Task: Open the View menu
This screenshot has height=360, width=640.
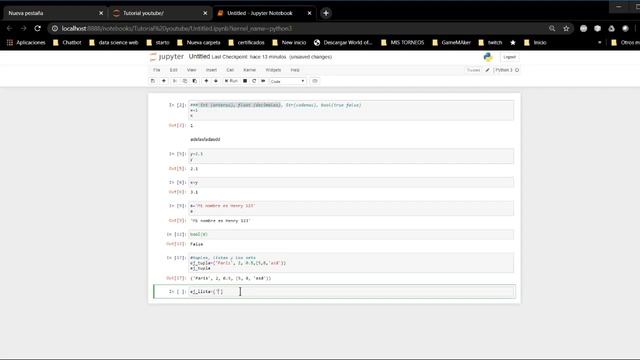Action: (x=191, y=70)
